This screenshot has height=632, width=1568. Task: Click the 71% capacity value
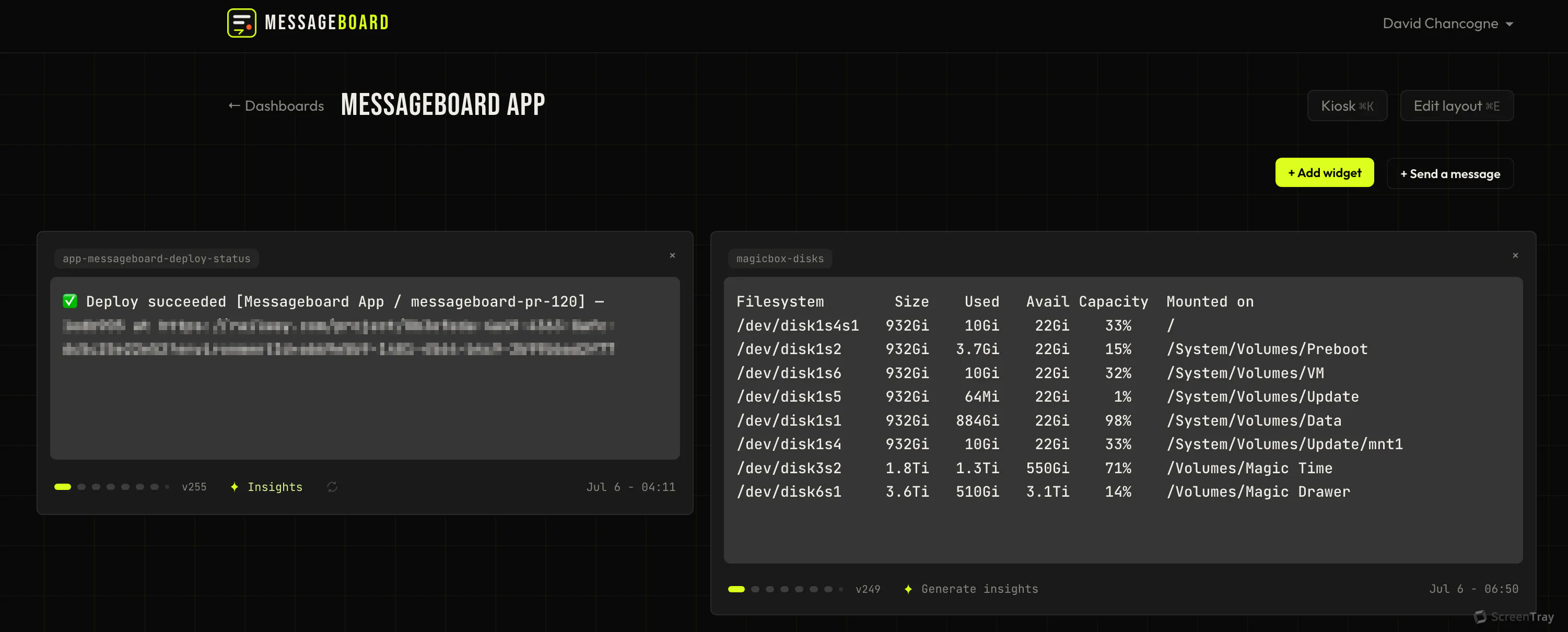point(1118,468)
